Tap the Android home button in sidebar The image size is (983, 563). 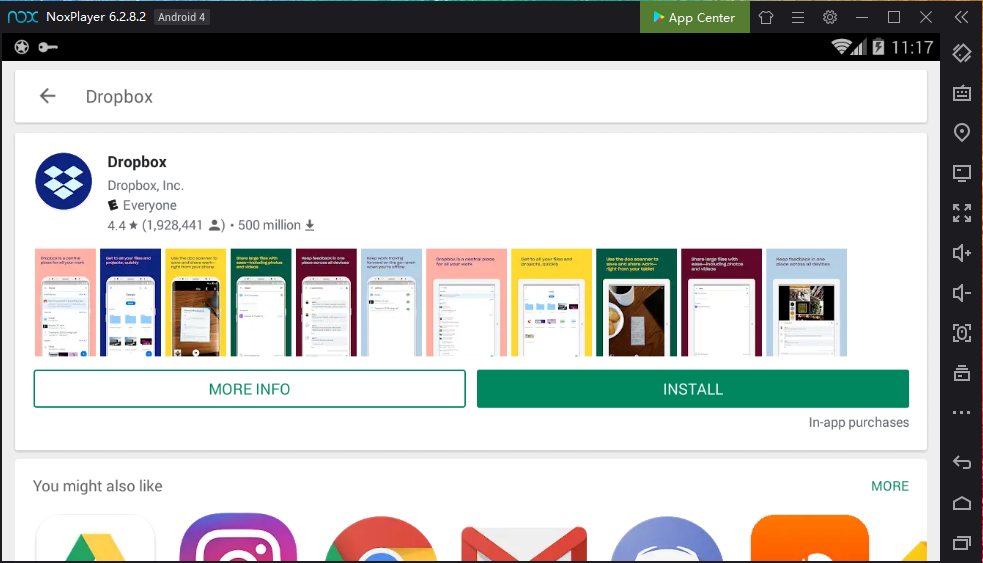(x=962, y=503)
